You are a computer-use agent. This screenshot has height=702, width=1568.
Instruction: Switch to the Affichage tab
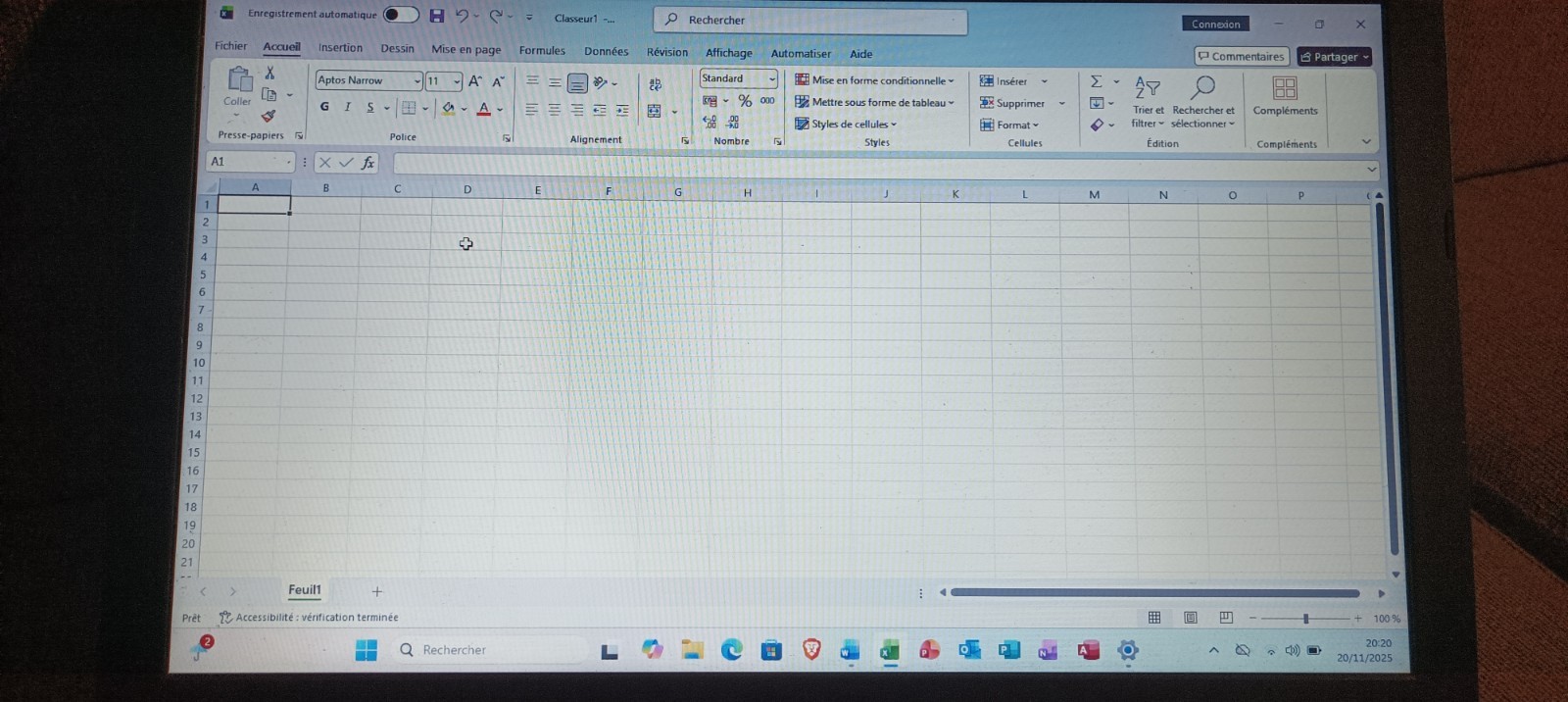pos(729,53)
